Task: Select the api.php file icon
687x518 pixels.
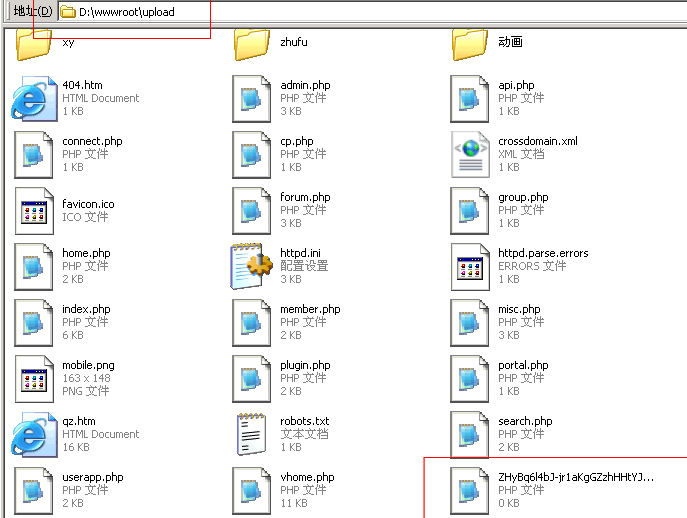Action: [x=470, y=99]
